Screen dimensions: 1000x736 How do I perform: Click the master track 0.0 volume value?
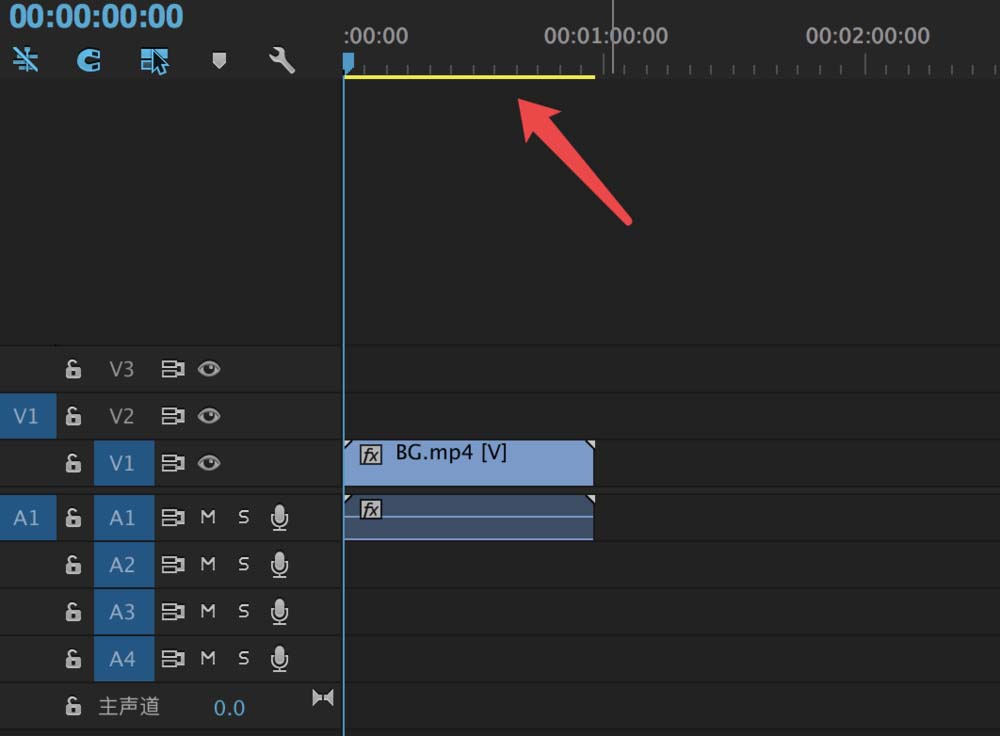[x=229, y=708]
